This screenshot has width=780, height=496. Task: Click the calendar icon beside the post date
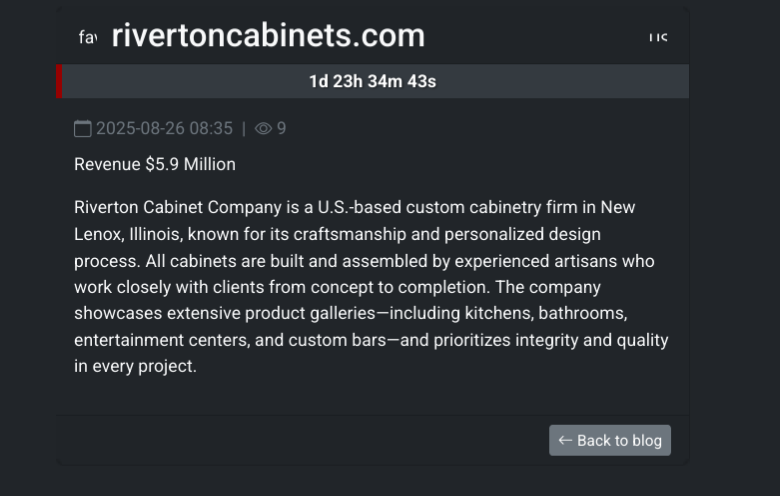(83, 129)
